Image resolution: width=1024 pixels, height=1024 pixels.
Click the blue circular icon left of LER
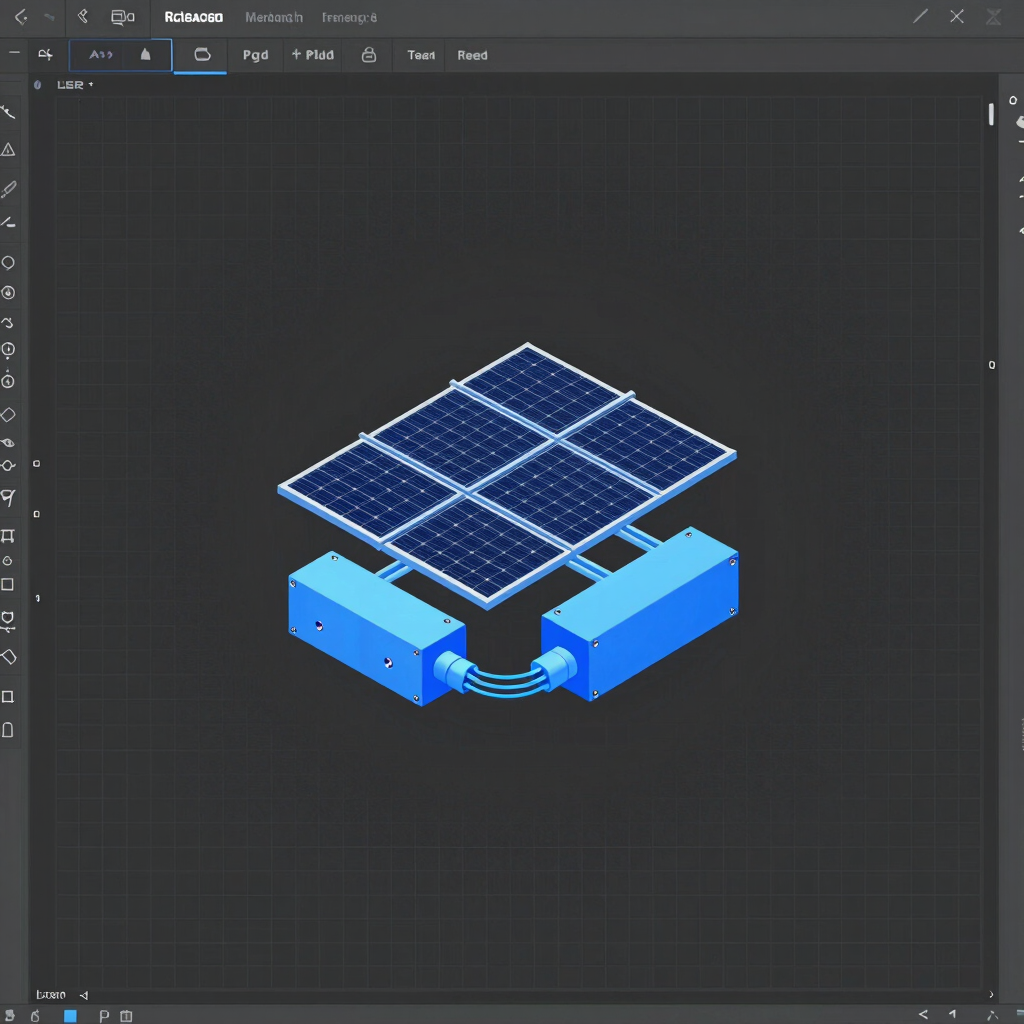37,85
